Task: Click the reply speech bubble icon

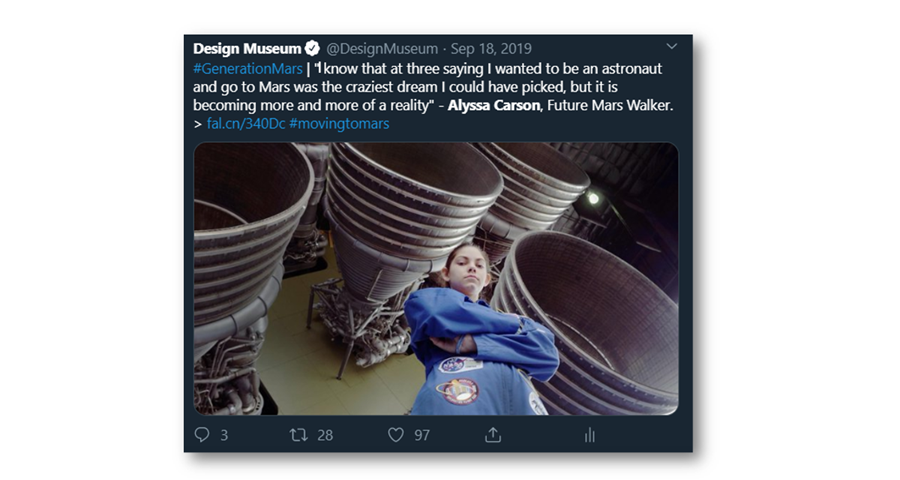Action: [x=202, y=435]
